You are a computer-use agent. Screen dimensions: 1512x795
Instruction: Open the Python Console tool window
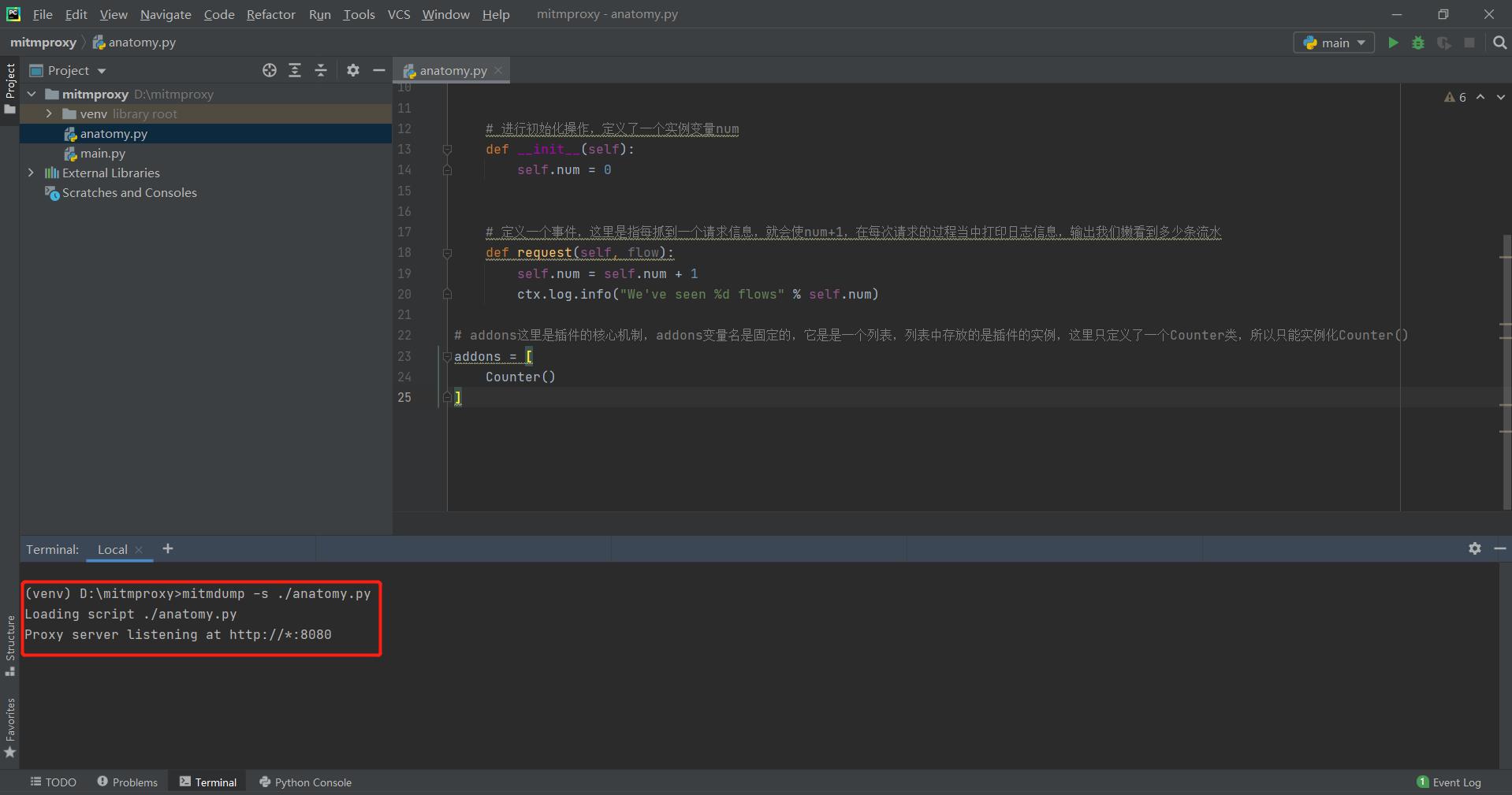click(x=306, y=782)
